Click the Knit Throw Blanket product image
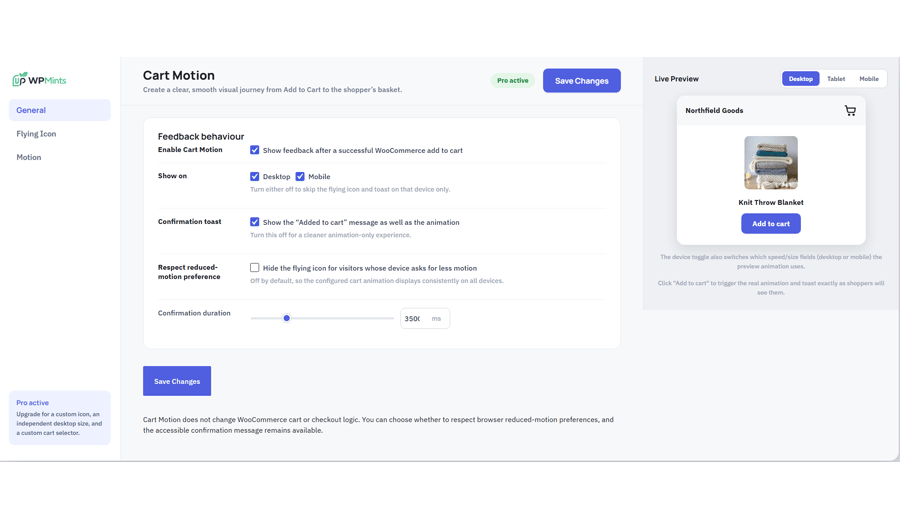Screen dimensions: 900x520 pos(771,163)
